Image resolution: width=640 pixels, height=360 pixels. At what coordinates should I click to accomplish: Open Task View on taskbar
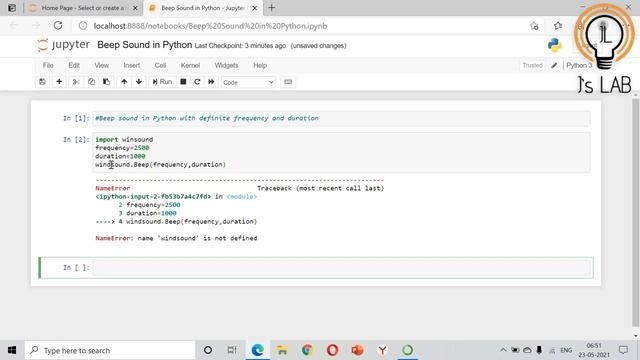pyautogui.click(x=232, y=350)
